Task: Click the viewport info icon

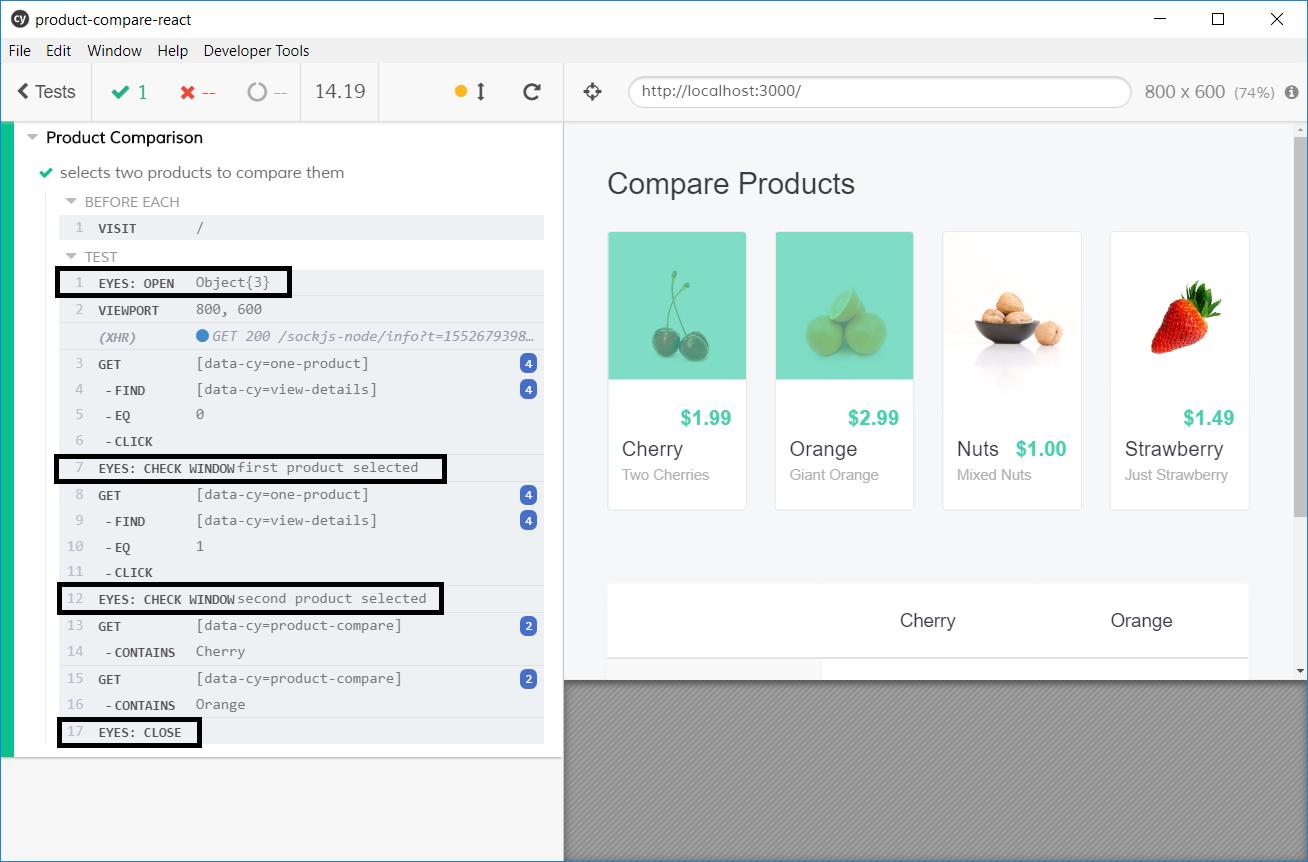Action: pos(1291,92)
